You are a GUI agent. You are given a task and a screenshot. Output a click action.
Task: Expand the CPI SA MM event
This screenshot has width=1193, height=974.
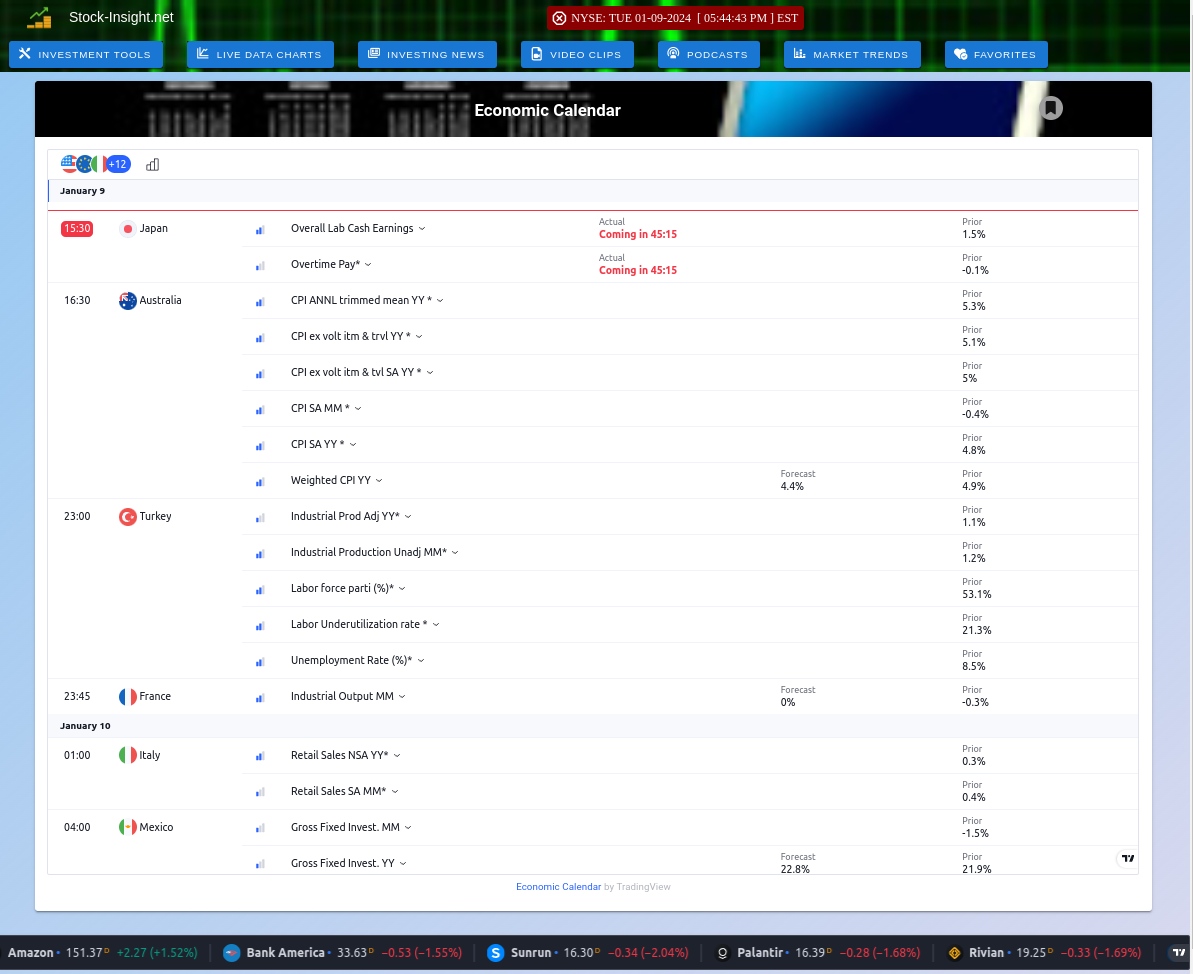(358, 409)
